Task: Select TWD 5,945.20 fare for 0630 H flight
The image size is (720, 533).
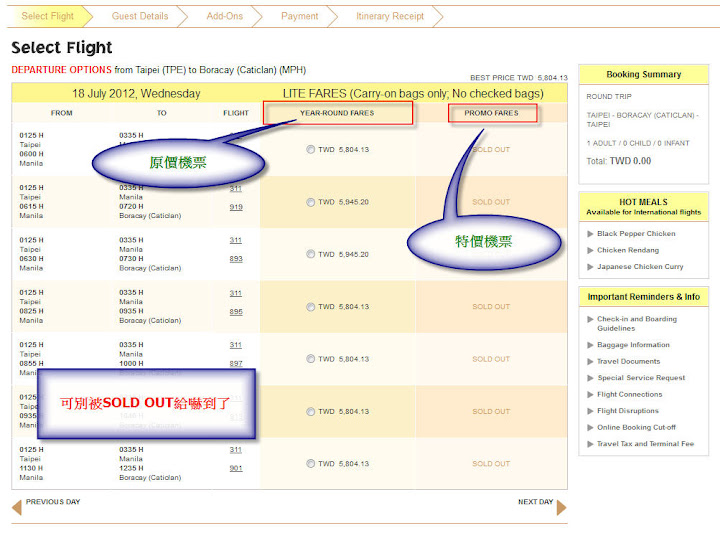Action: tap(311, 254)
